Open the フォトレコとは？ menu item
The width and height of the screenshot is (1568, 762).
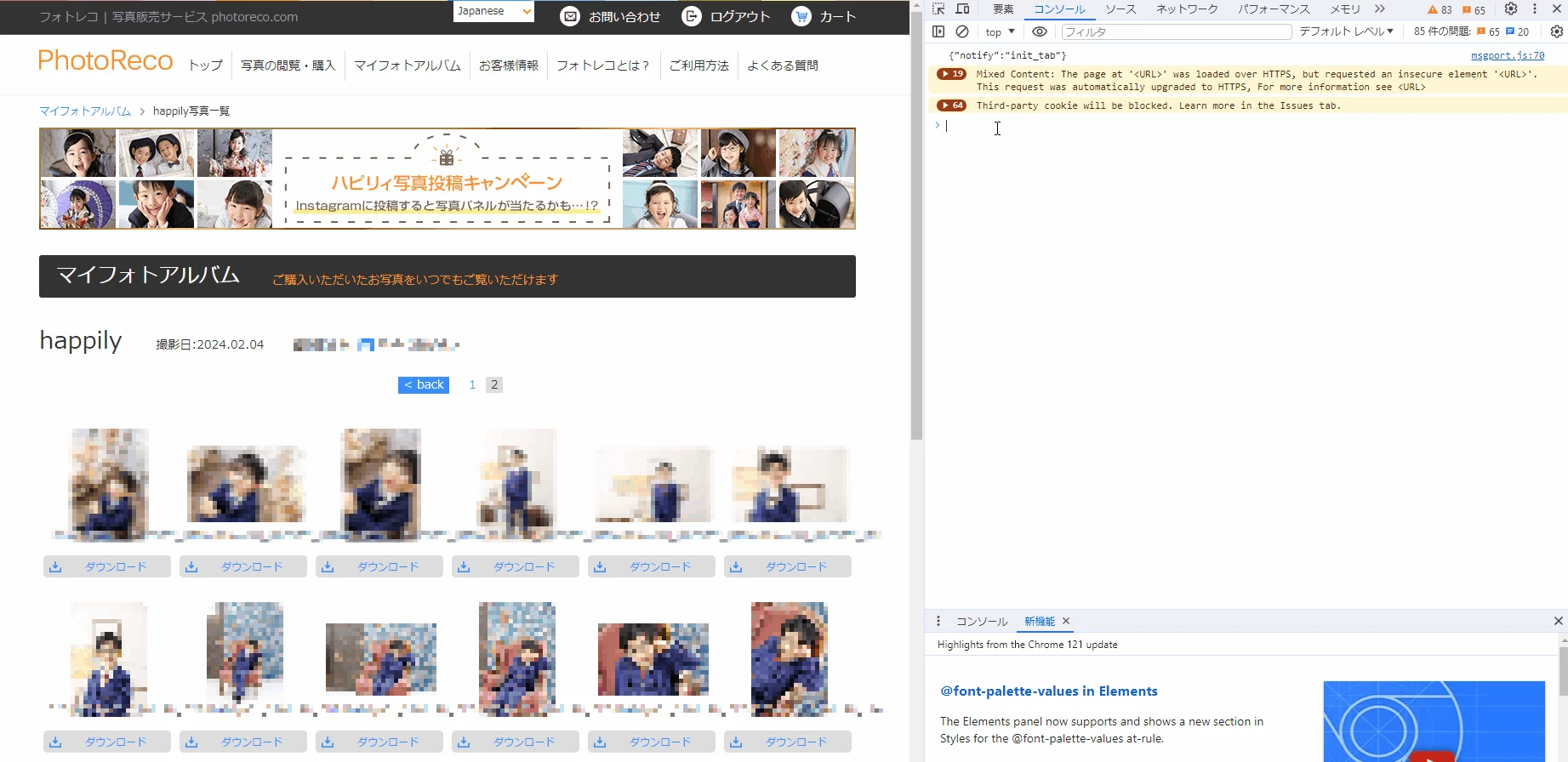coord(603,65)
